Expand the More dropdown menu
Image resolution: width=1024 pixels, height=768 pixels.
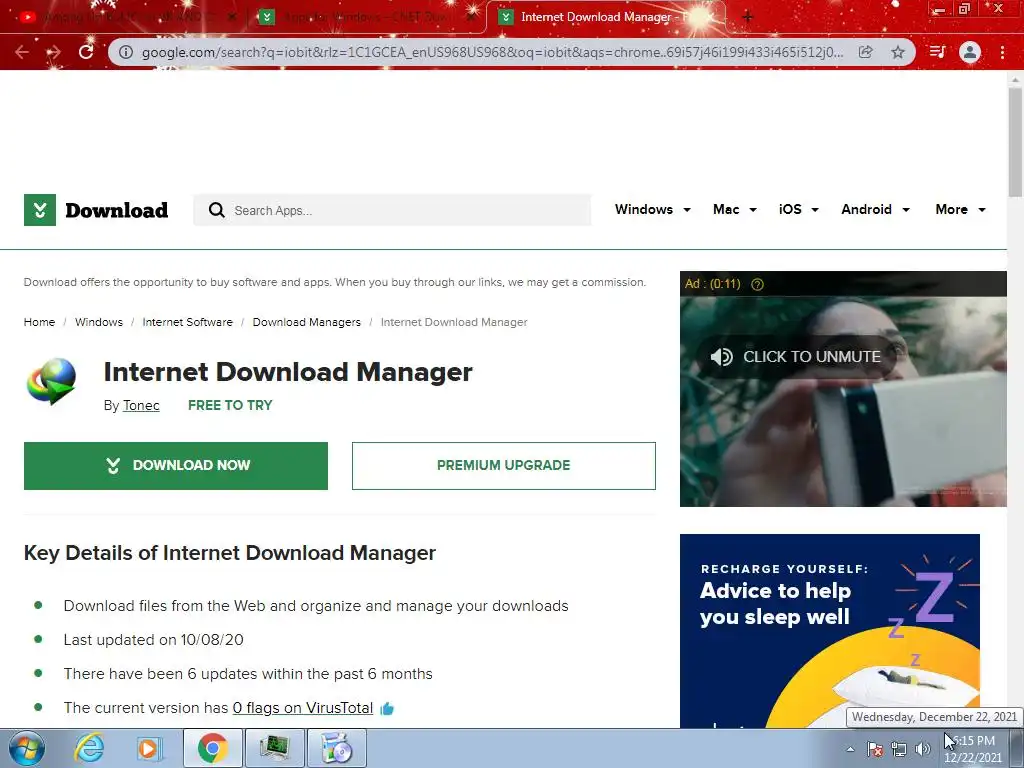(960, 210)
